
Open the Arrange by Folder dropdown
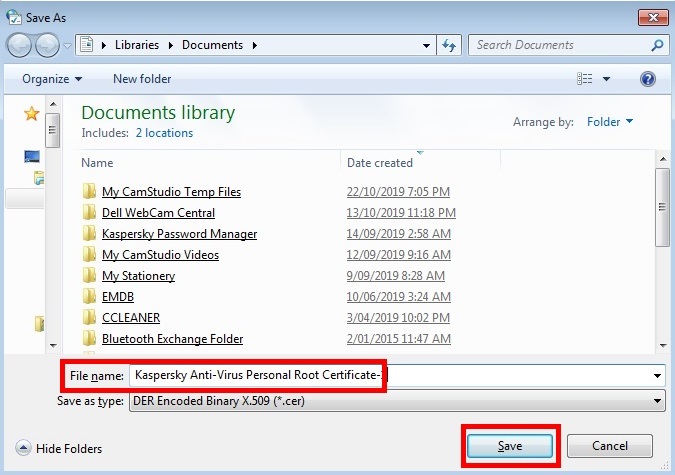(x=610, y=122)
